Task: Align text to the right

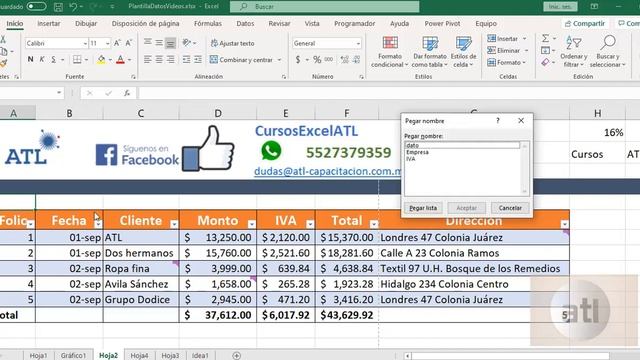Action: [x=171, y=60]
